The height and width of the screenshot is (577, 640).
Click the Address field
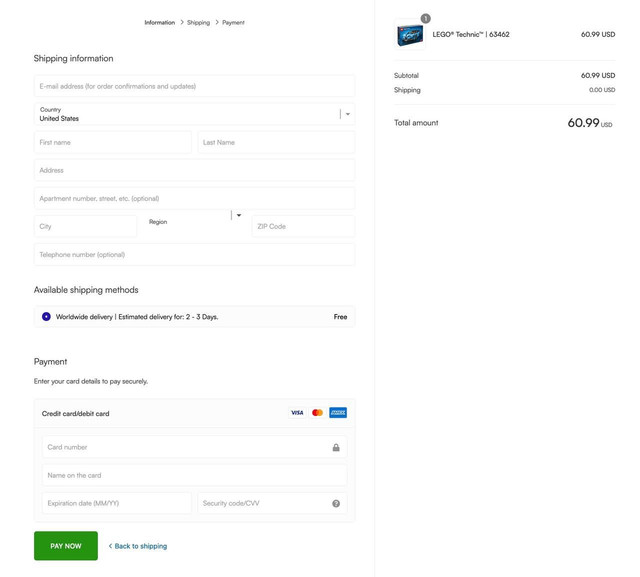194,170
